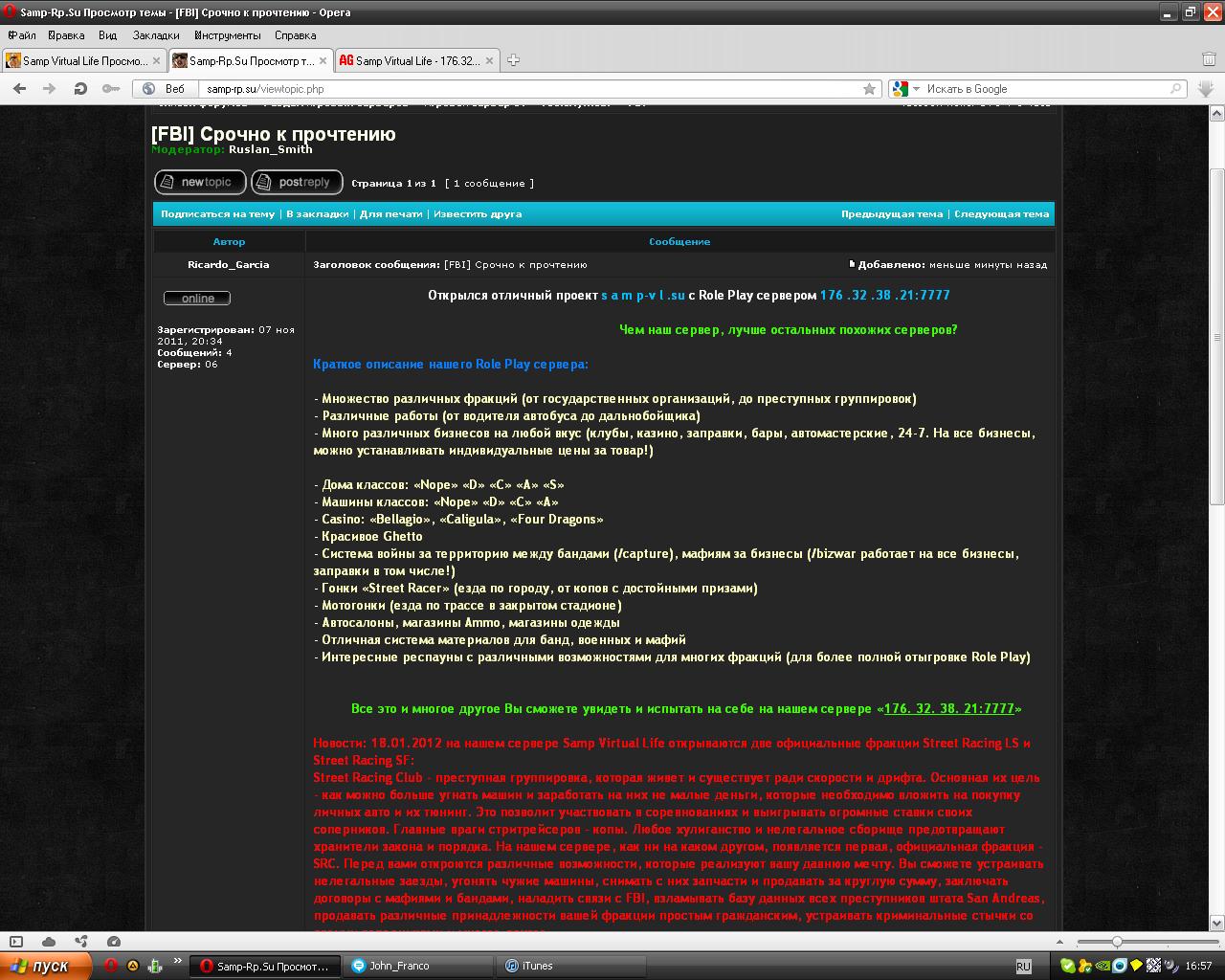The height and width of the screenshot is (980, 1225).
Task: Click the small post icon before Добавлено
Action: pos(852,264)
